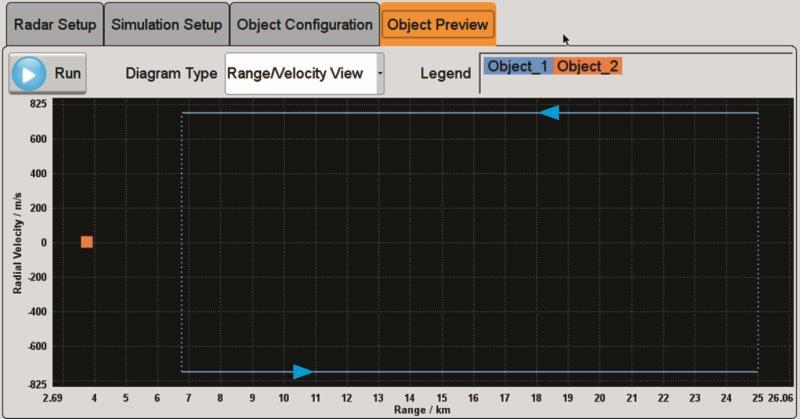
Task: Click the right-pointing arrow on the lower trajectory
Action: coord(302,372)
